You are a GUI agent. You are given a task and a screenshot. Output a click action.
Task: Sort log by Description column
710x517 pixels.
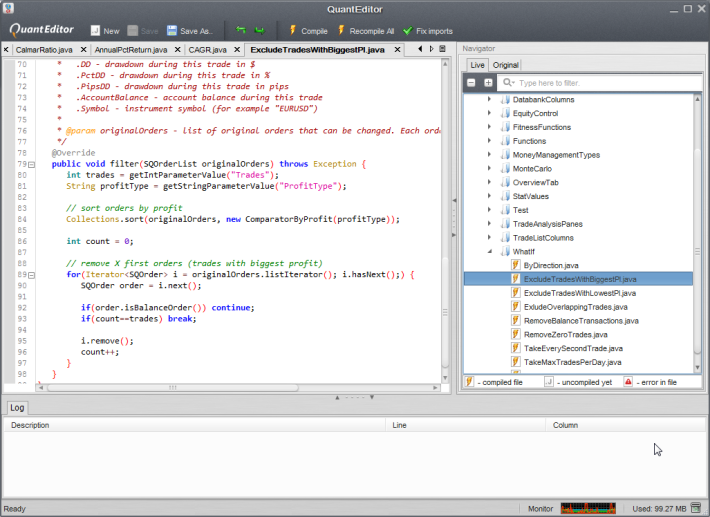pyautogui.click(x=195, y=425)
